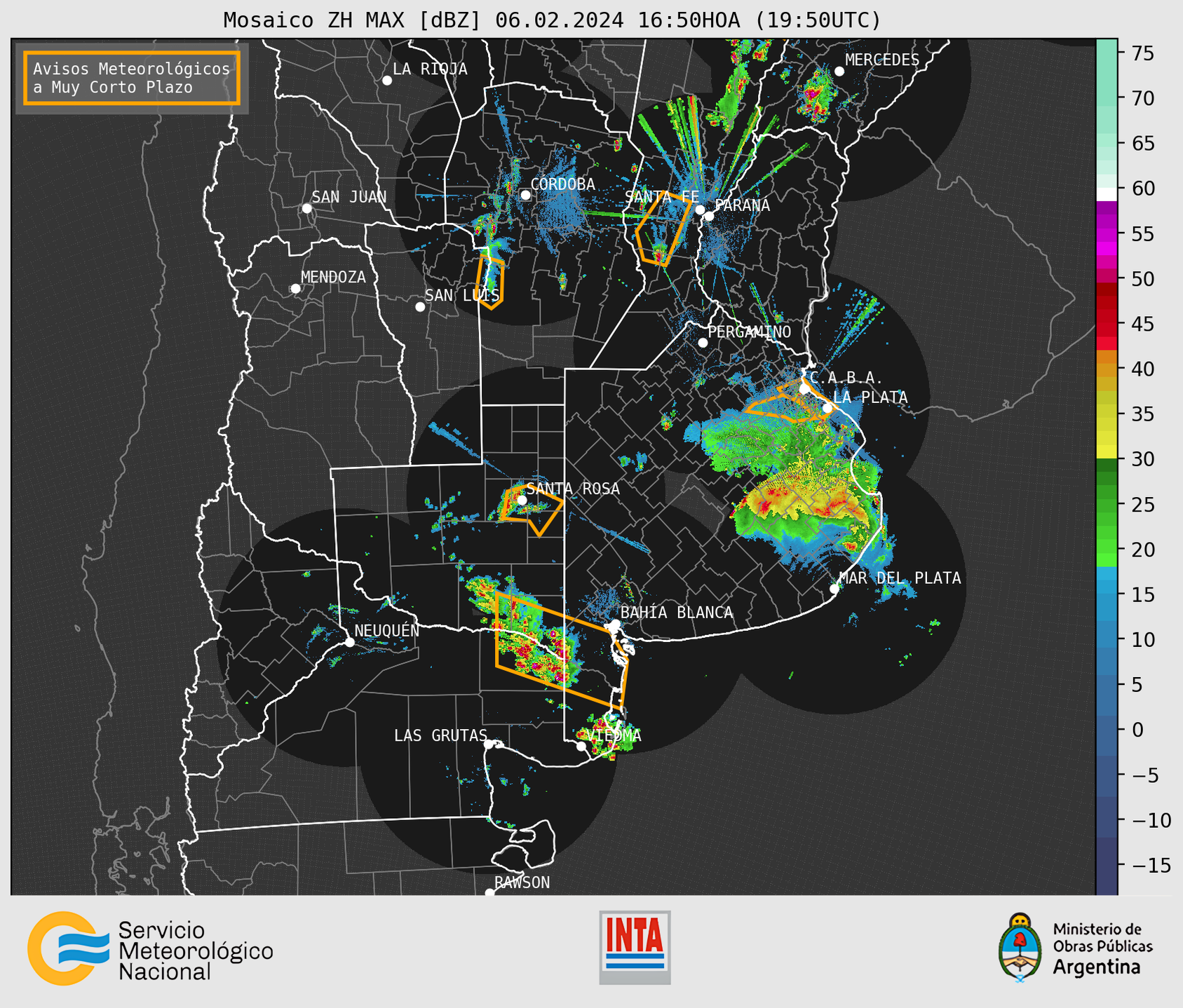This screenshot has width=1183, height=1008.
Task: Click the SAN JUAN city marker dot
Action: pos(306,208)
